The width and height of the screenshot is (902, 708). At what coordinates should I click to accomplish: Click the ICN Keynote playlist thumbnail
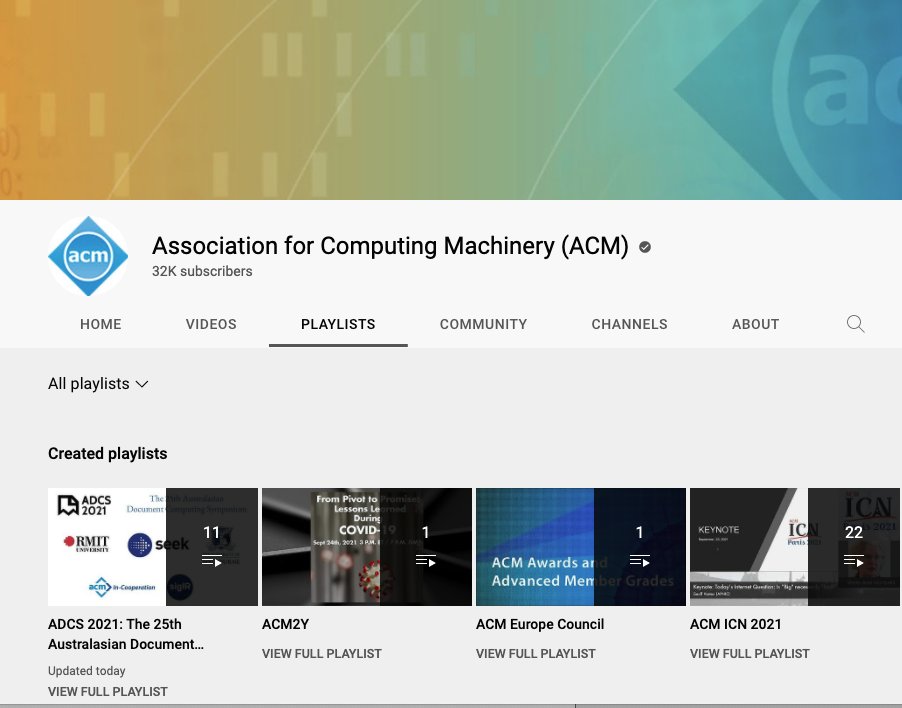pyautogui.click(x=795, y=547)
